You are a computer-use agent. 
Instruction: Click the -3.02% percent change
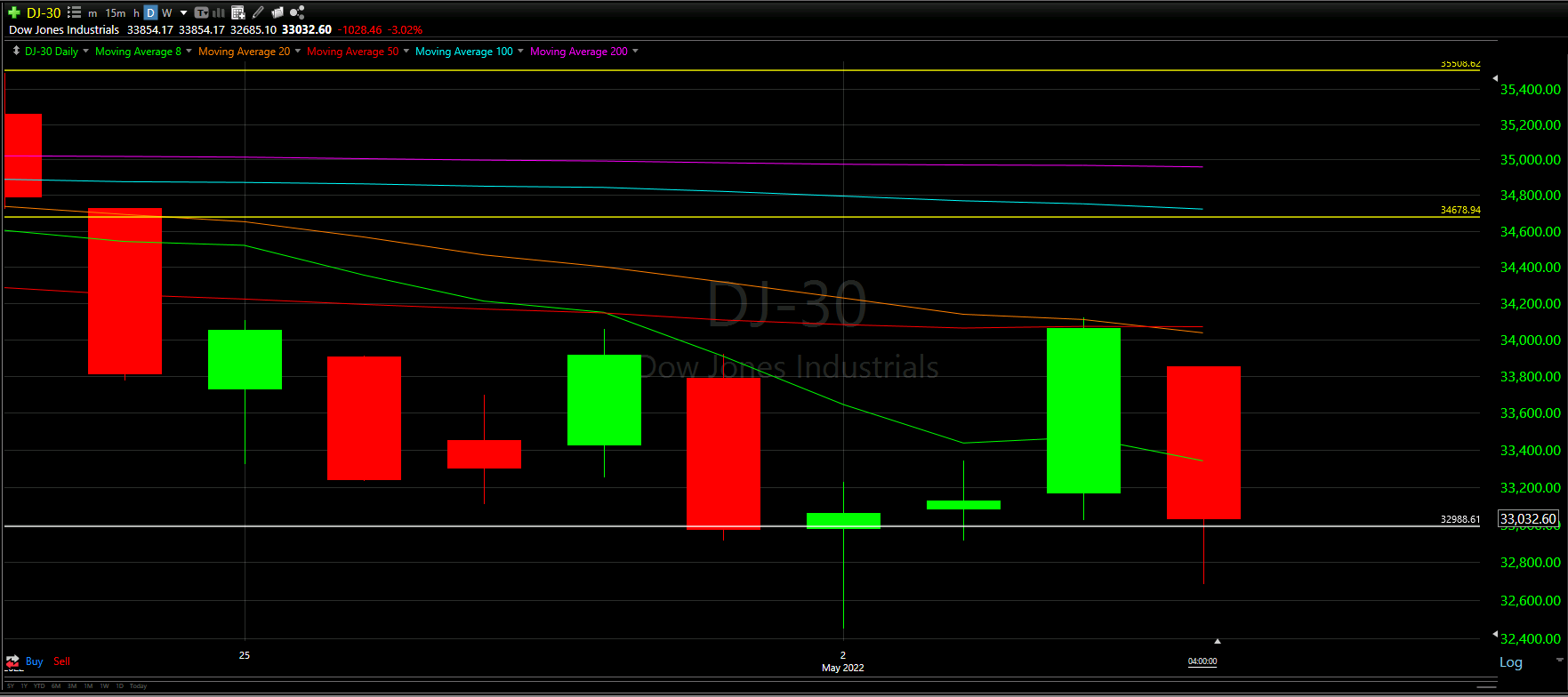click(x=405, y=30)
